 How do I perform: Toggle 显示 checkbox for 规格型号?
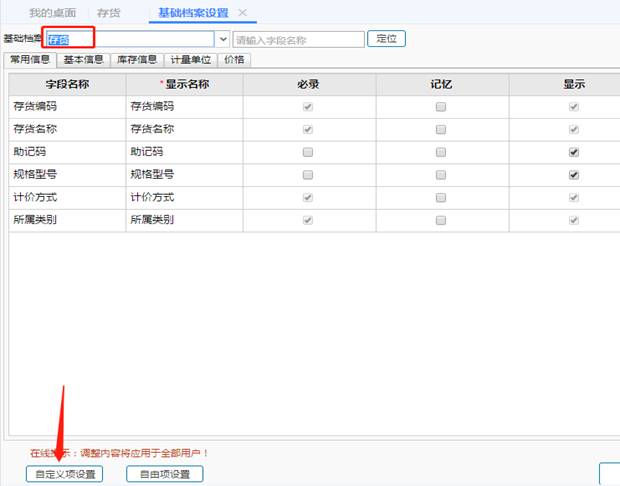(x=574, y=174)
